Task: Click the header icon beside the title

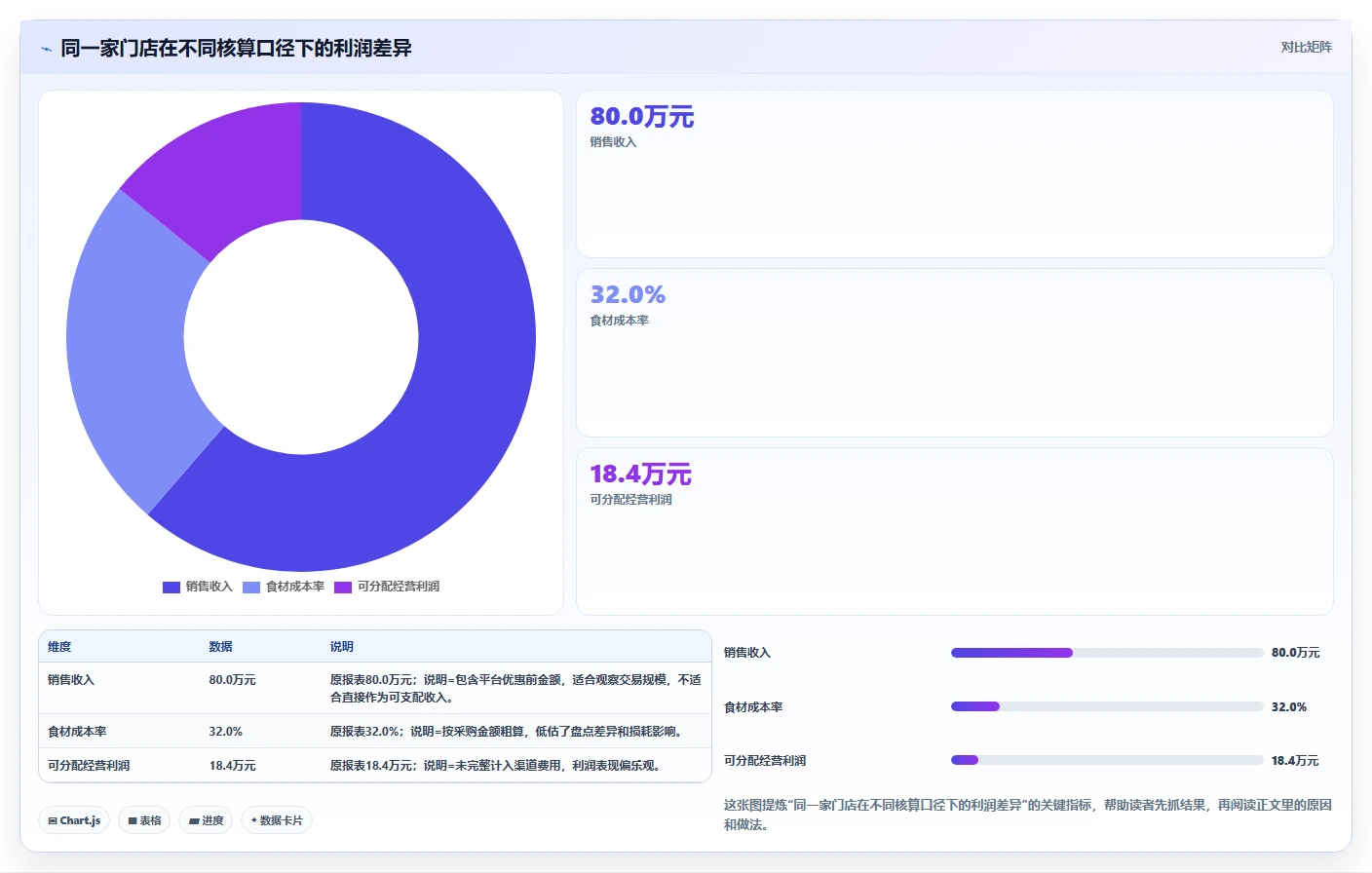Action: click(46, 49)
